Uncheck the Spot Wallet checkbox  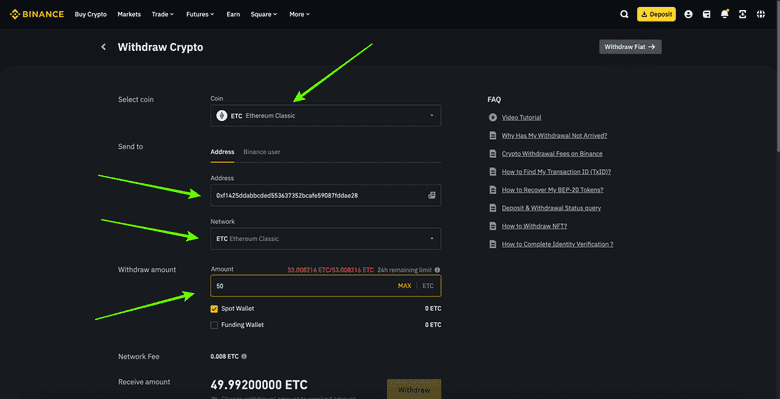[214, 309]
